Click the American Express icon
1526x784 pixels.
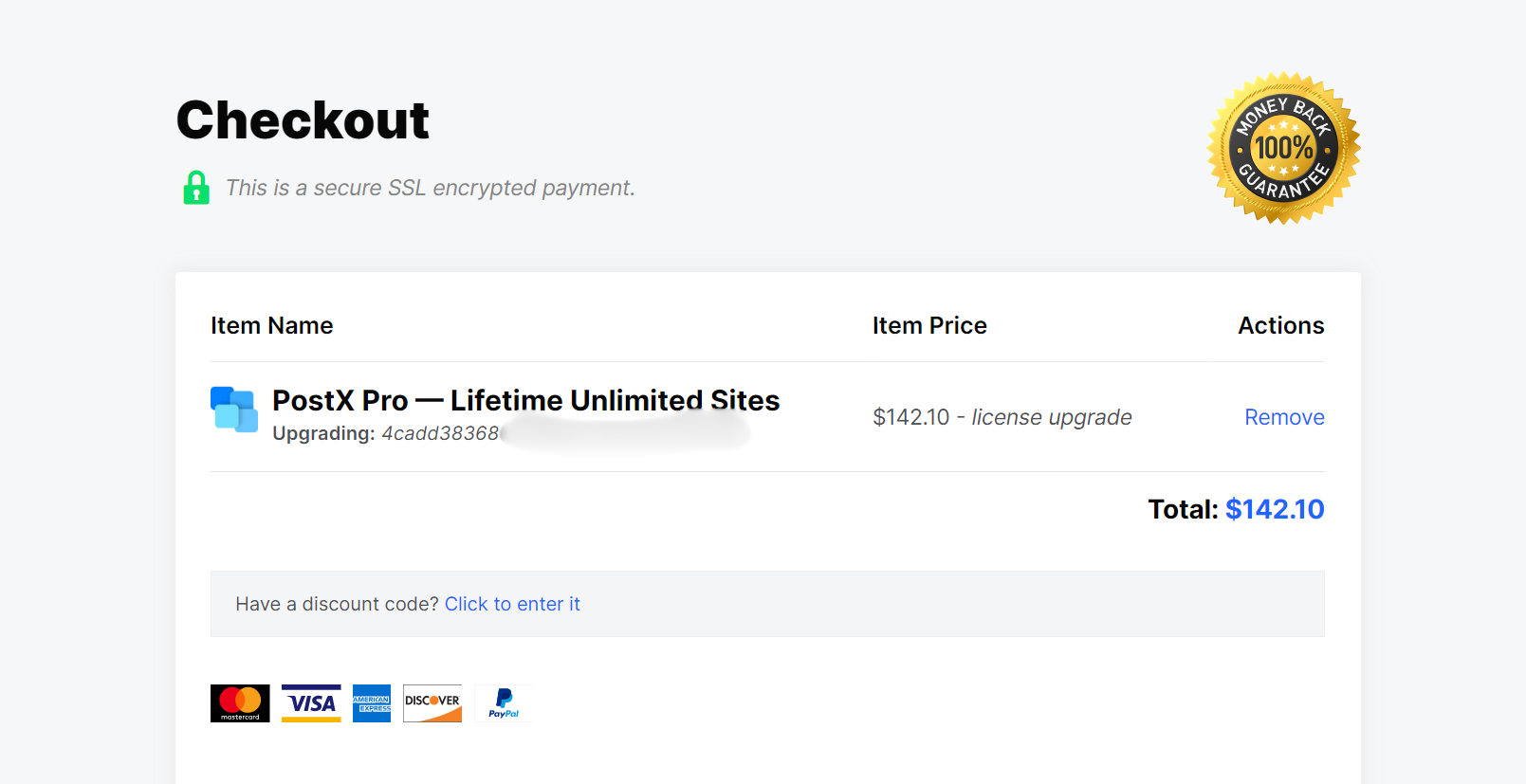pos(372,703)
